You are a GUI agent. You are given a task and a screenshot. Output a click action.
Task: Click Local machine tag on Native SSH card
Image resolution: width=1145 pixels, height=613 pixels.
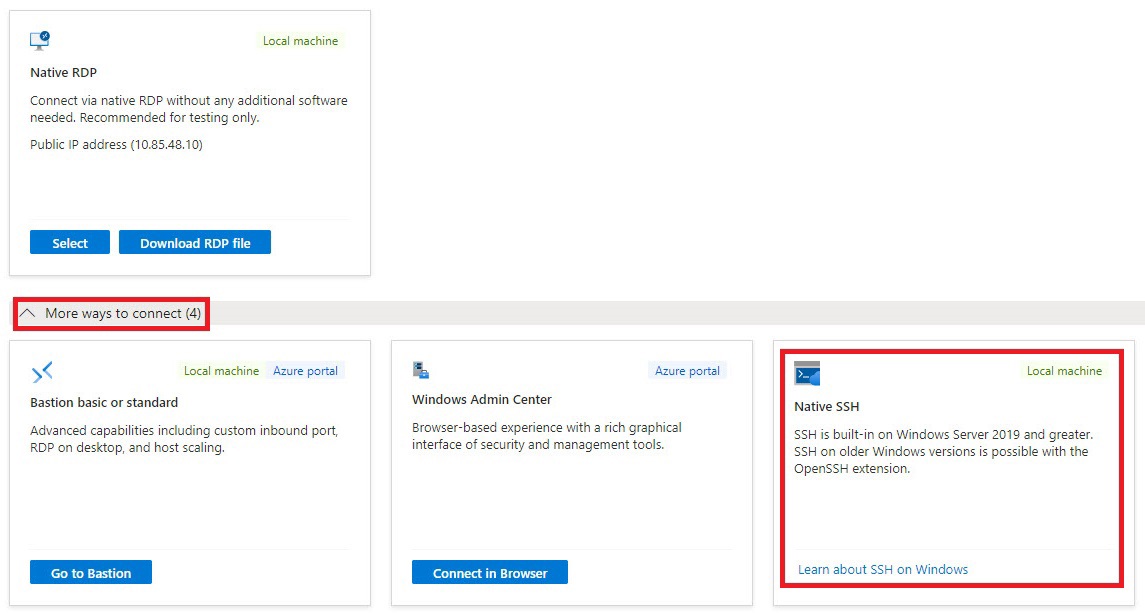[x=1064, y=371]
